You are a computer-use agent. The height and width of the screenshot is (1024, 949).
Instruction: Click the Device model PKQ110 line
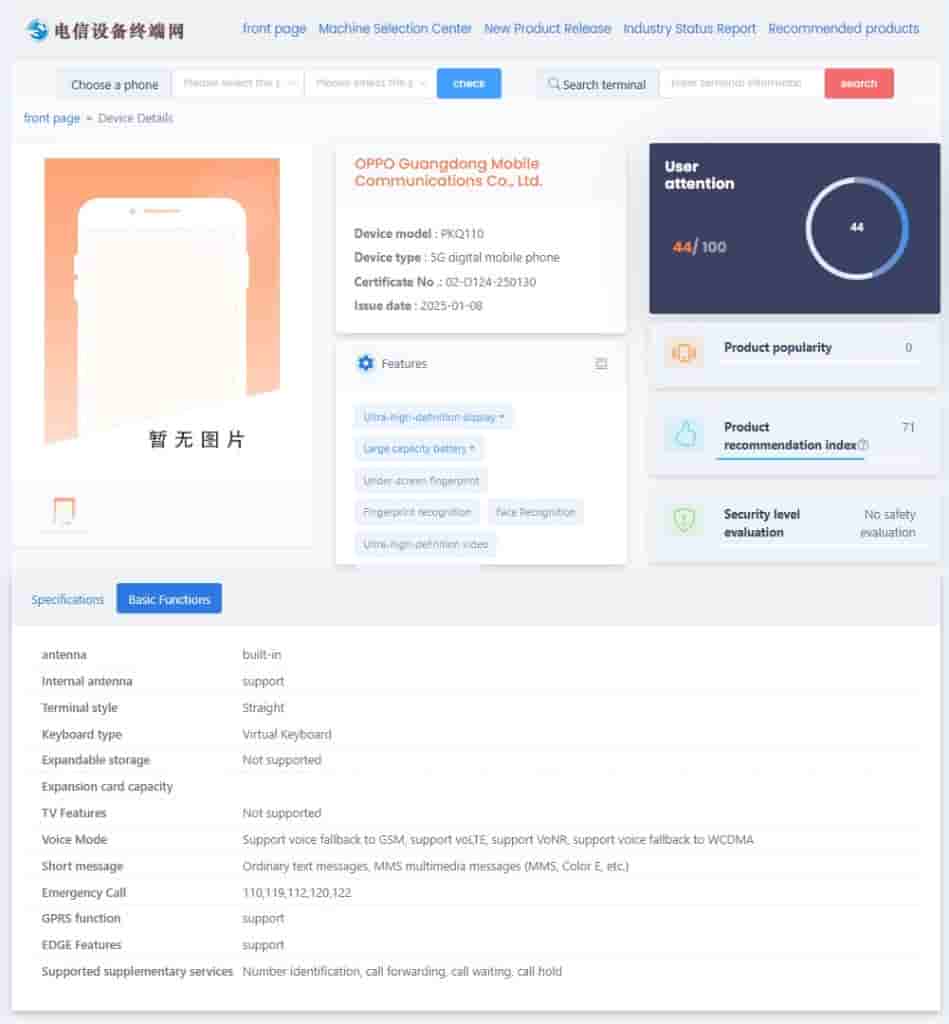(x=419, y=234)
